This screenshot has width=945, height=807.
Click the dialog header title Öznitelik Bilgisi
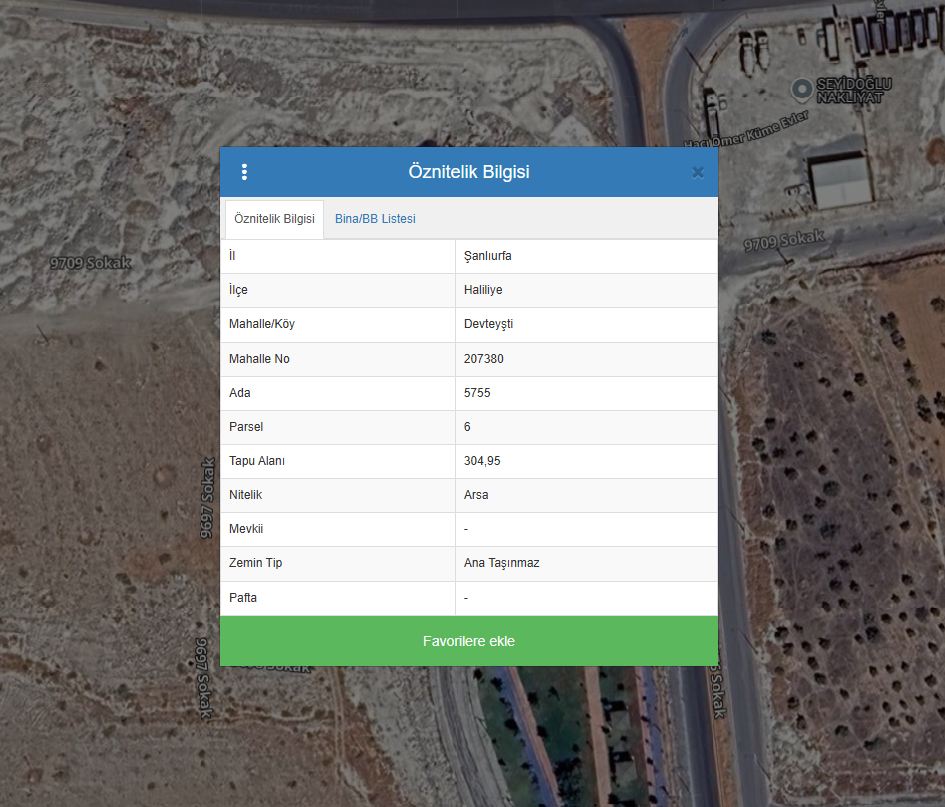[x=469, y=172]
